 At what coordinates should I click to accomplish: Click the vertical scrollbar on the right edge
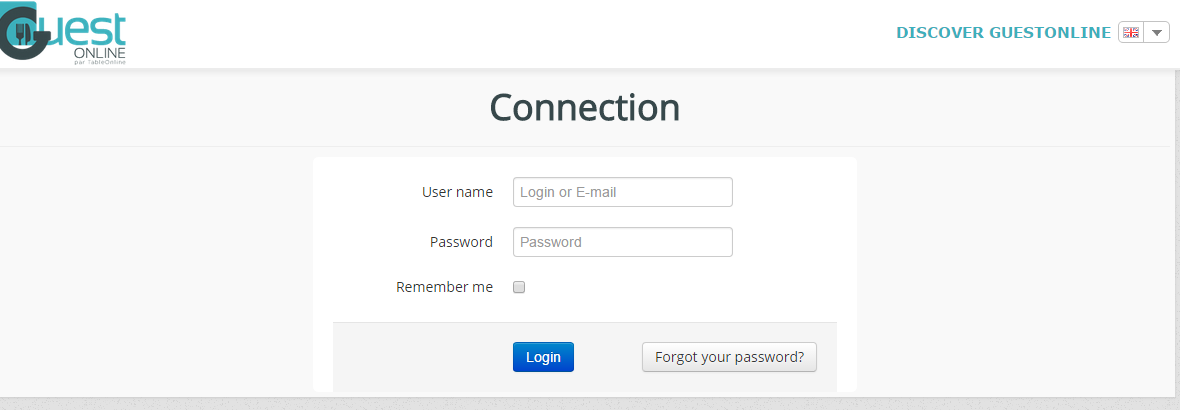[1175, 200]
